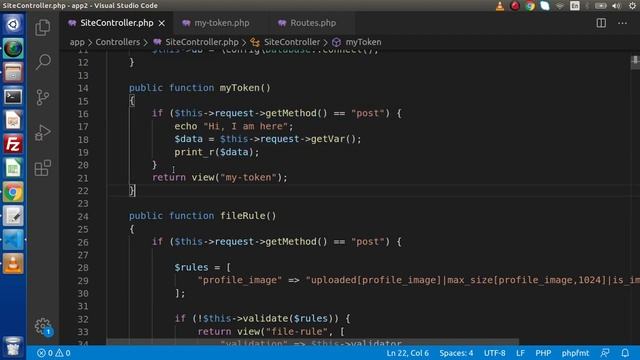This screenshot has height=360, width=640.
Task: Click the "Hi, I am here" string
Action: tap(245, 126)
